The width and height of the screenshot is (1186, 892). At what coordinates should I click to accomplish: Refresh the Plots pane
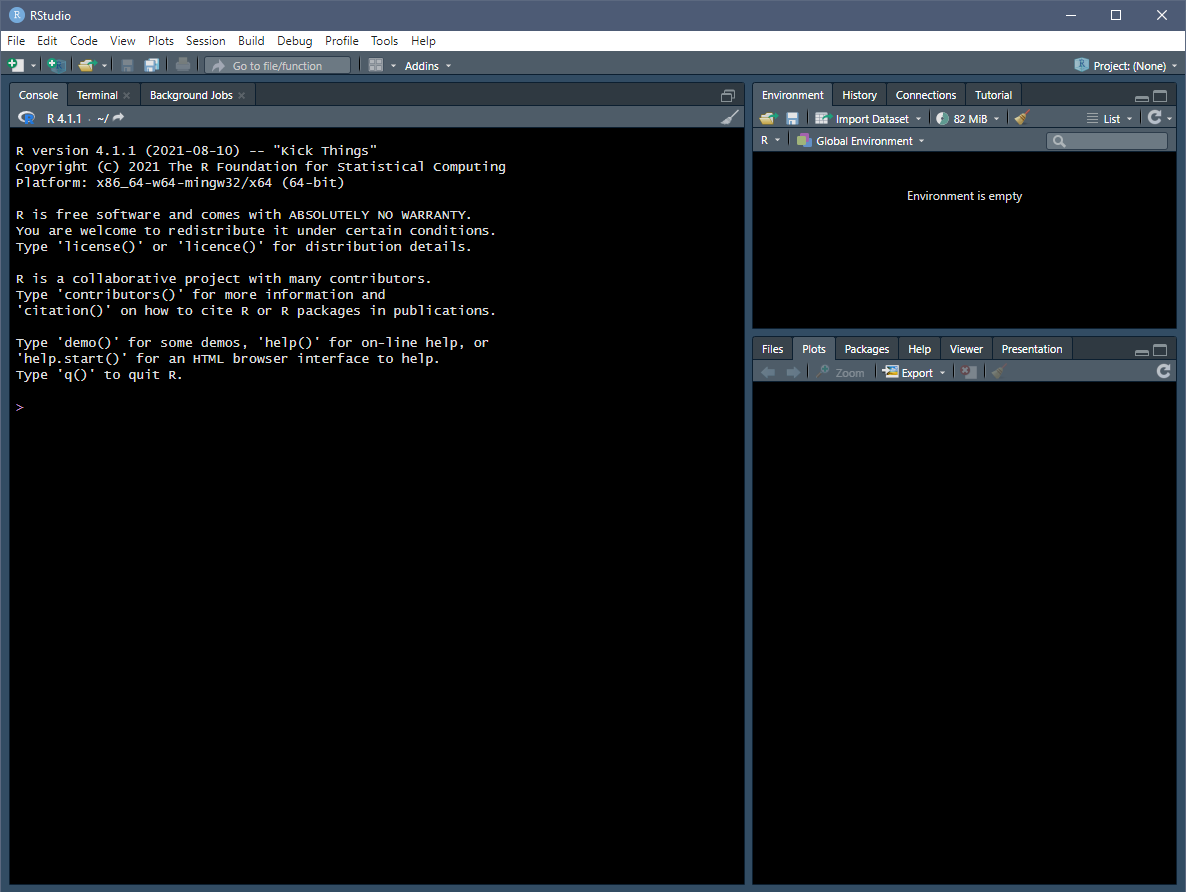coord(1163,371)
